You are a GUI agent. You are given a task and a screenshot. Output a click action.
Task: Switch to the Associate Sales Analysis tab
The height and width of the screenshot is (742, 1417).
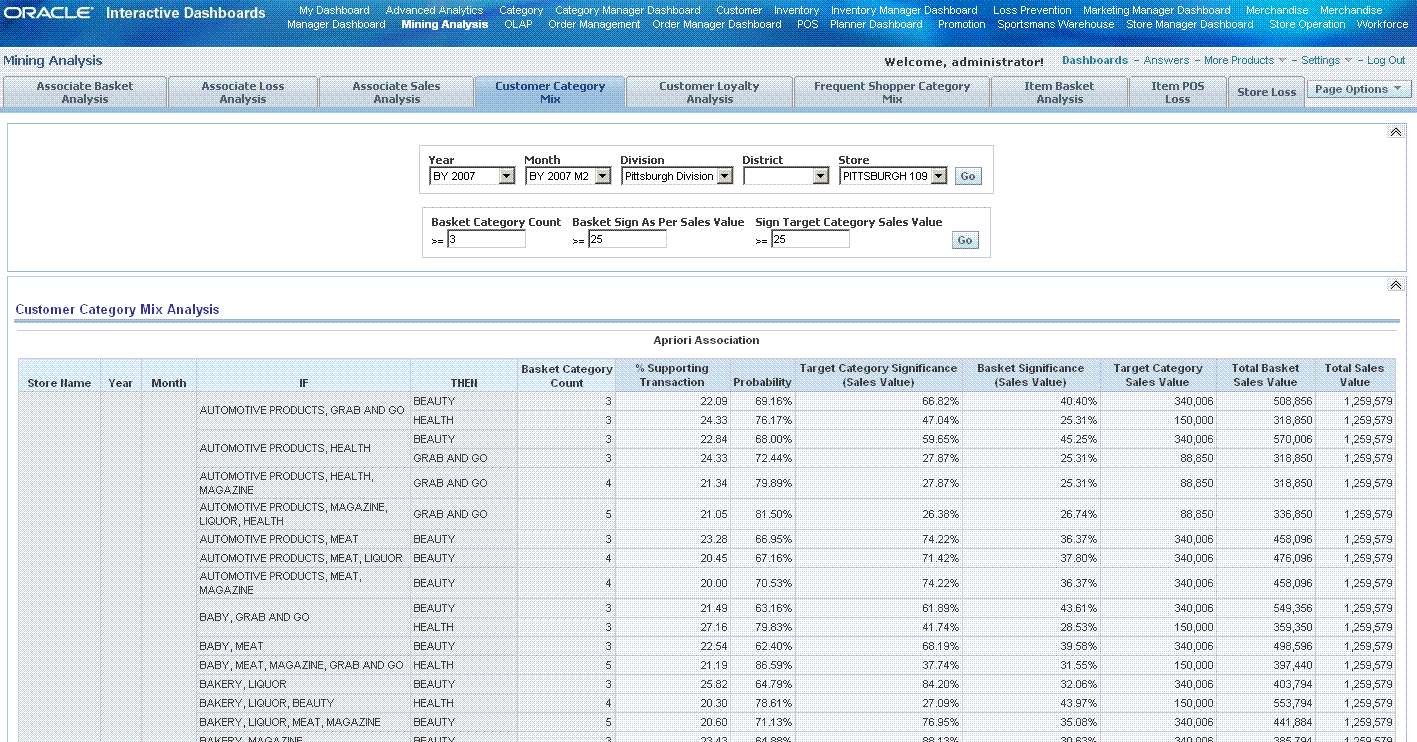click(x=397, y=92)
